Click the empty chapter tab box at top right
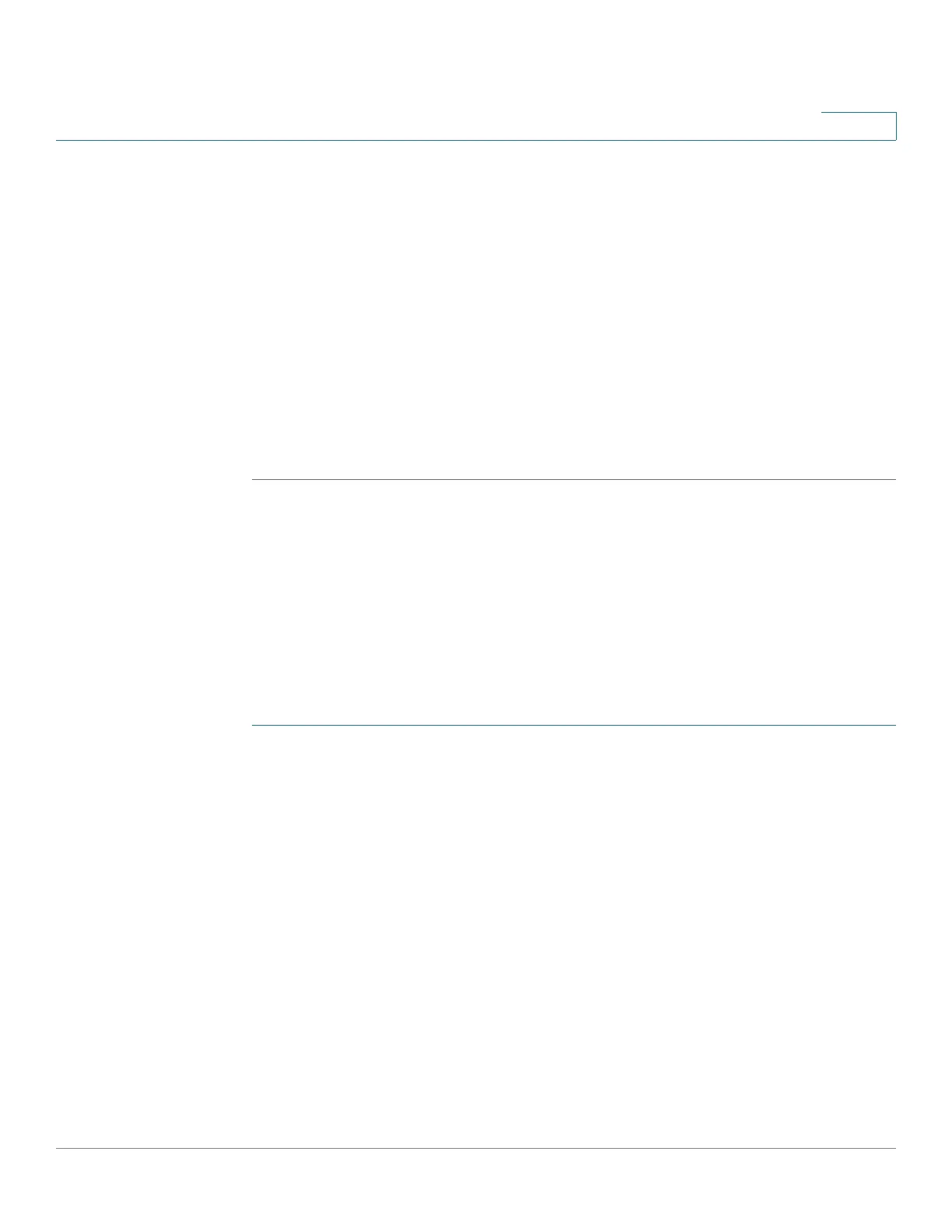Screen dimensions: 952x1232 tap(859, 126)
